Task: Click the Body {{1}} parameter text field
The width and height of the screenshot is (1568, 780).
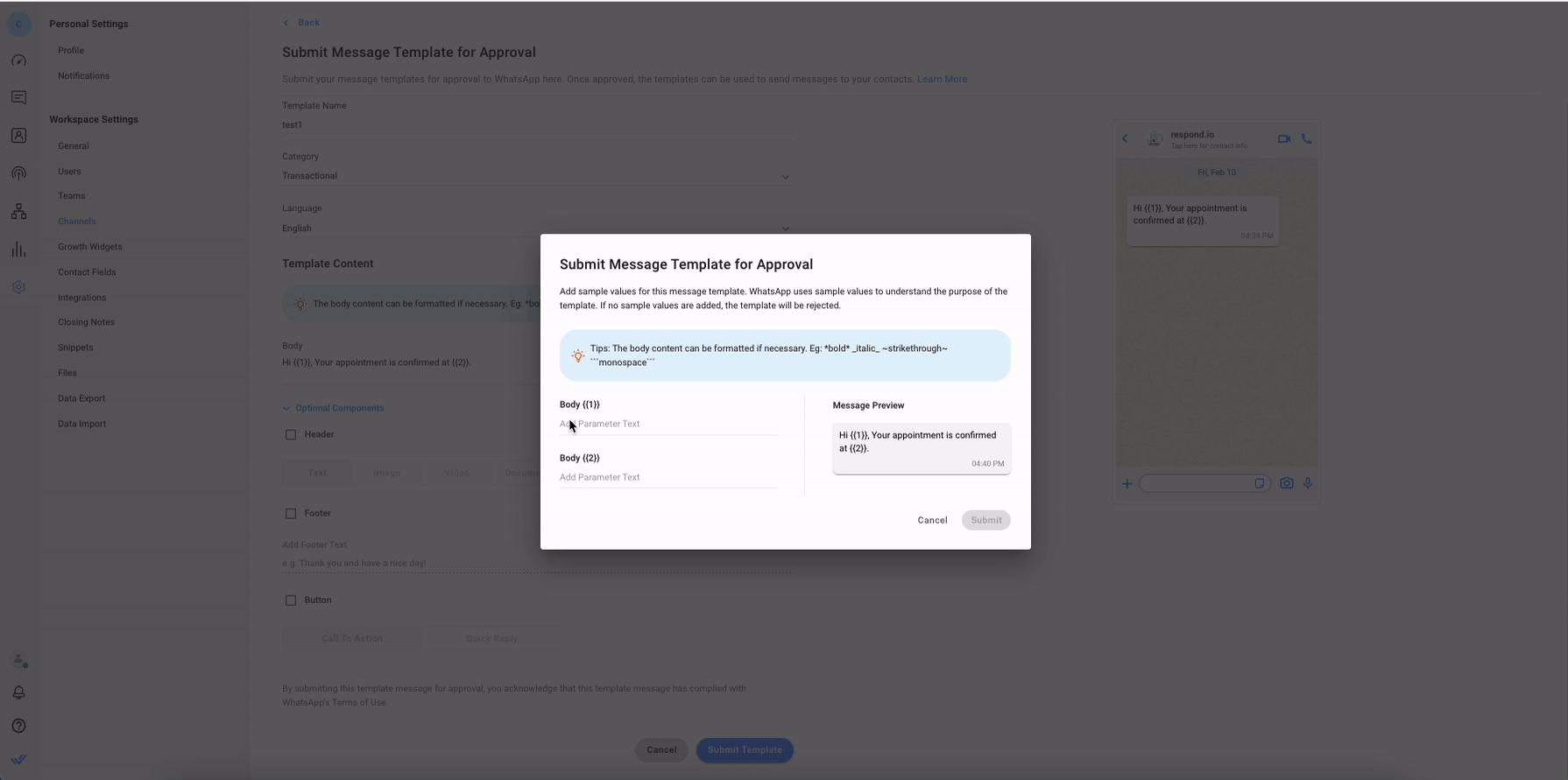Action: (x=667, y=424)
